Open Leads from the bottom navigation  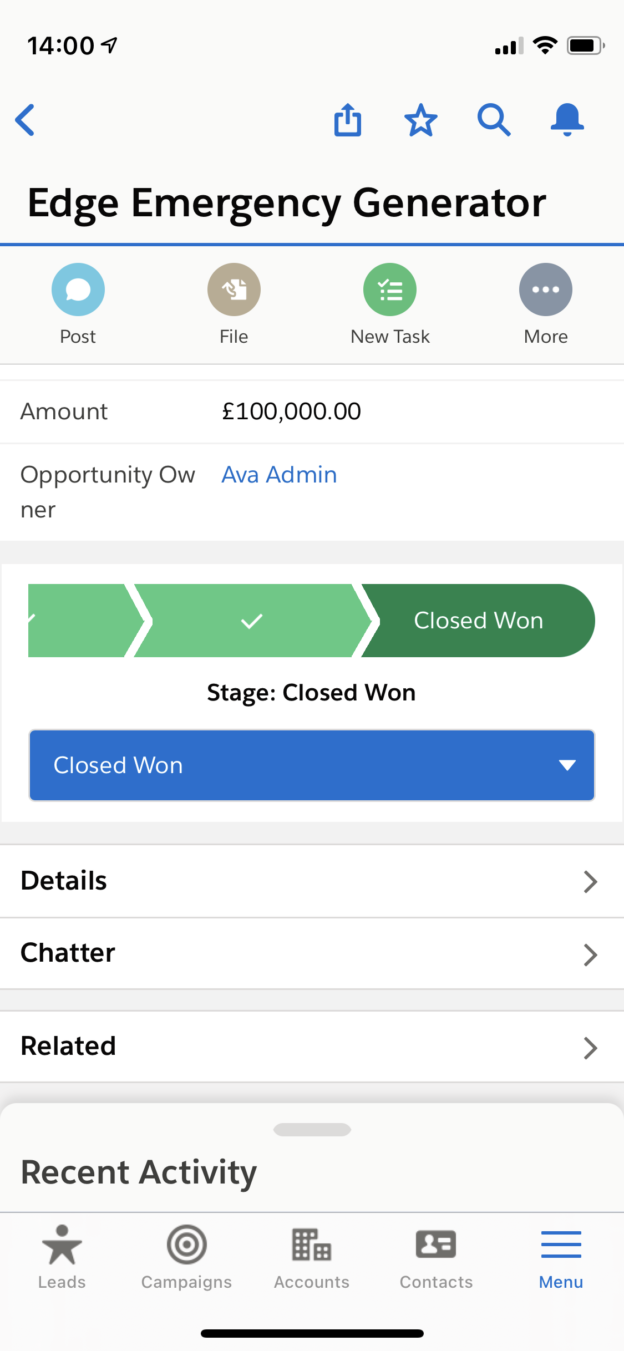(x=62, y=1258)
